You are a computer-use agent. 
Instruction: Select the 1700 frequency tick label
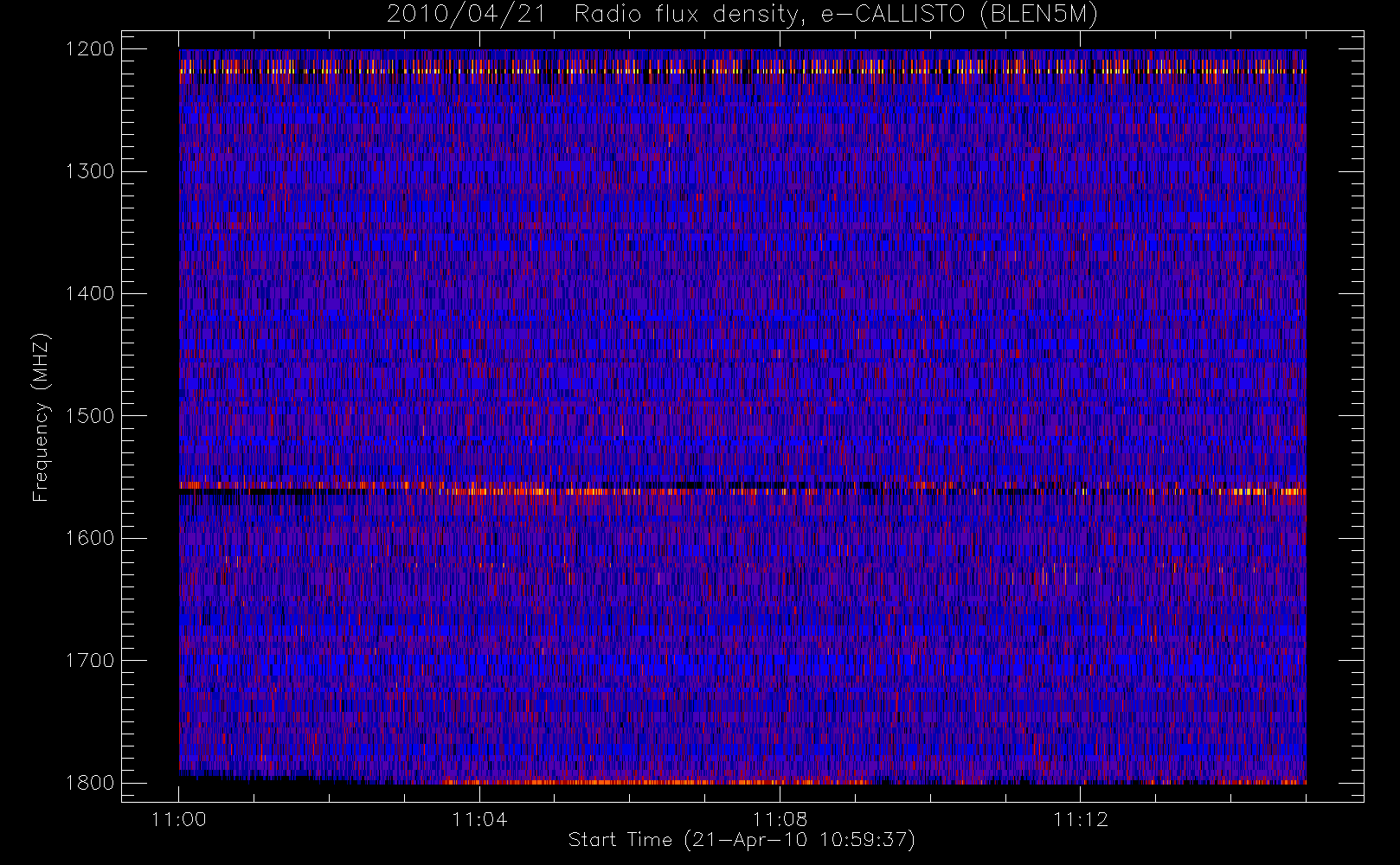pos(90,661)
